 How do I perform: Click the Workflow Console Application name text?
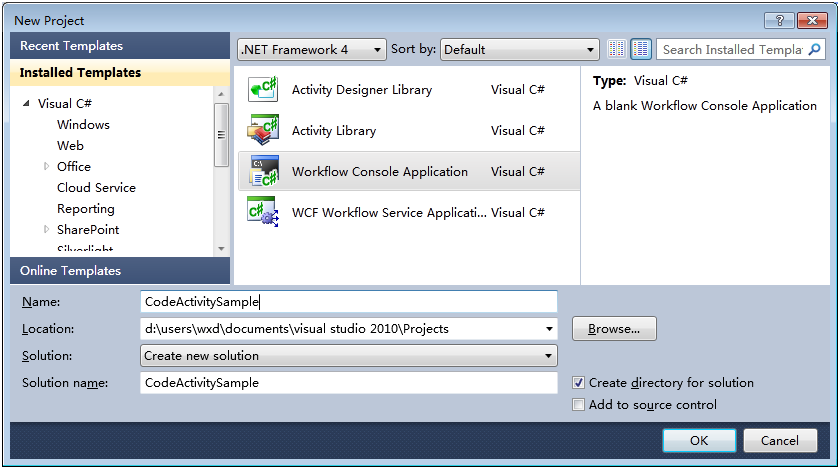coord(379,172)
